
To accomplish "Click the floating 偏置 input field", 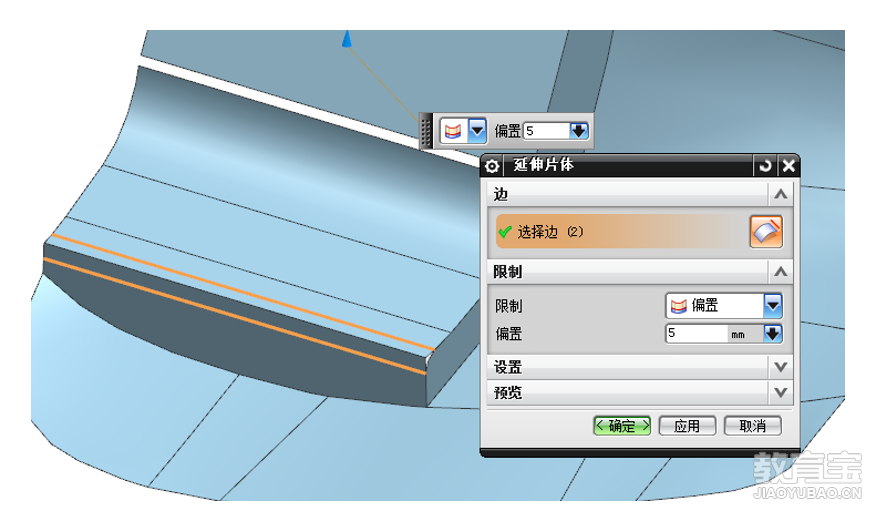I will tap(546, 131).
